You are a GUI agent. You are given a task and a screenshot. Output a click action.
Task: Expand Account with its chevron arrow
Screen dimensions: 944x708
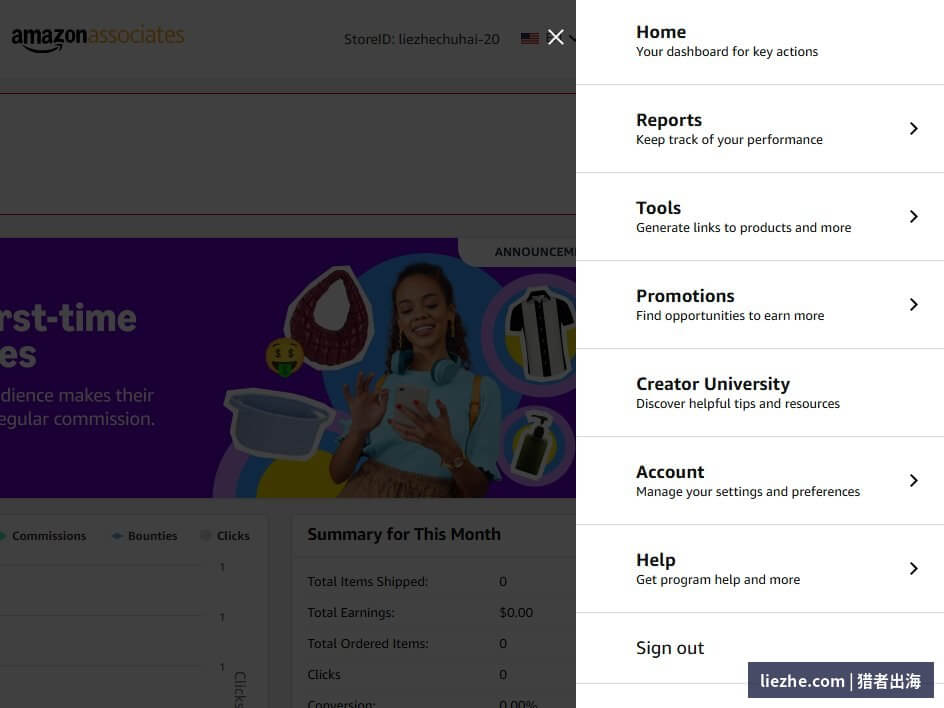click(x=913, y=480)
